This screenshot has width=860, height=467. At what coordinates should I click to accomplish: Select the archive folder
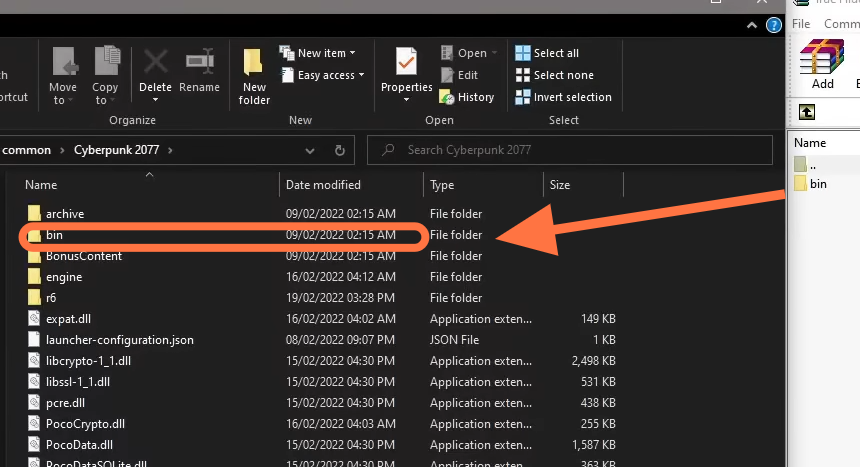[x=65, y=214]
